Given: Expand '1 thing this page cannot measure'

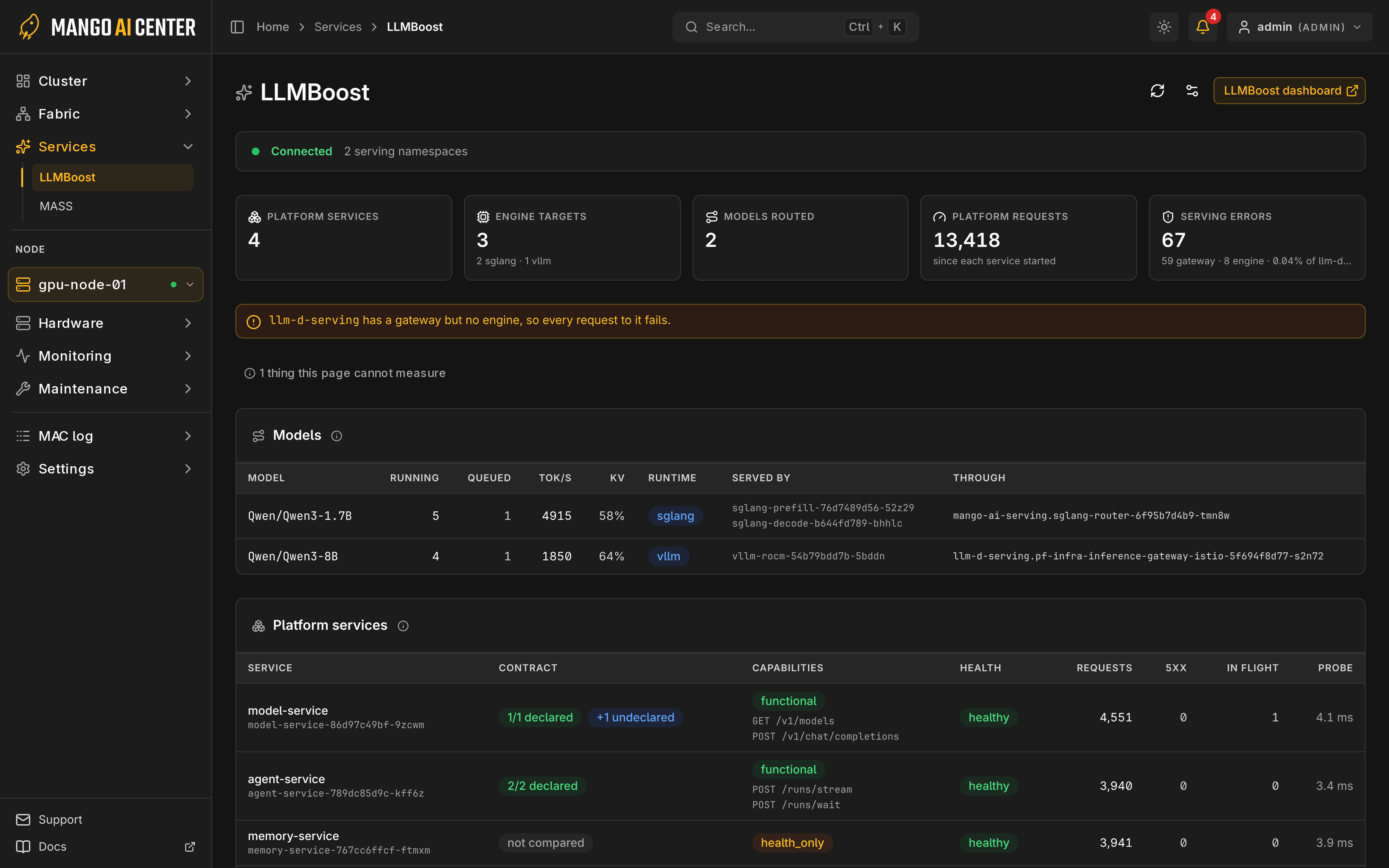Looking at the screenshot, I should (x=345, y=373).
